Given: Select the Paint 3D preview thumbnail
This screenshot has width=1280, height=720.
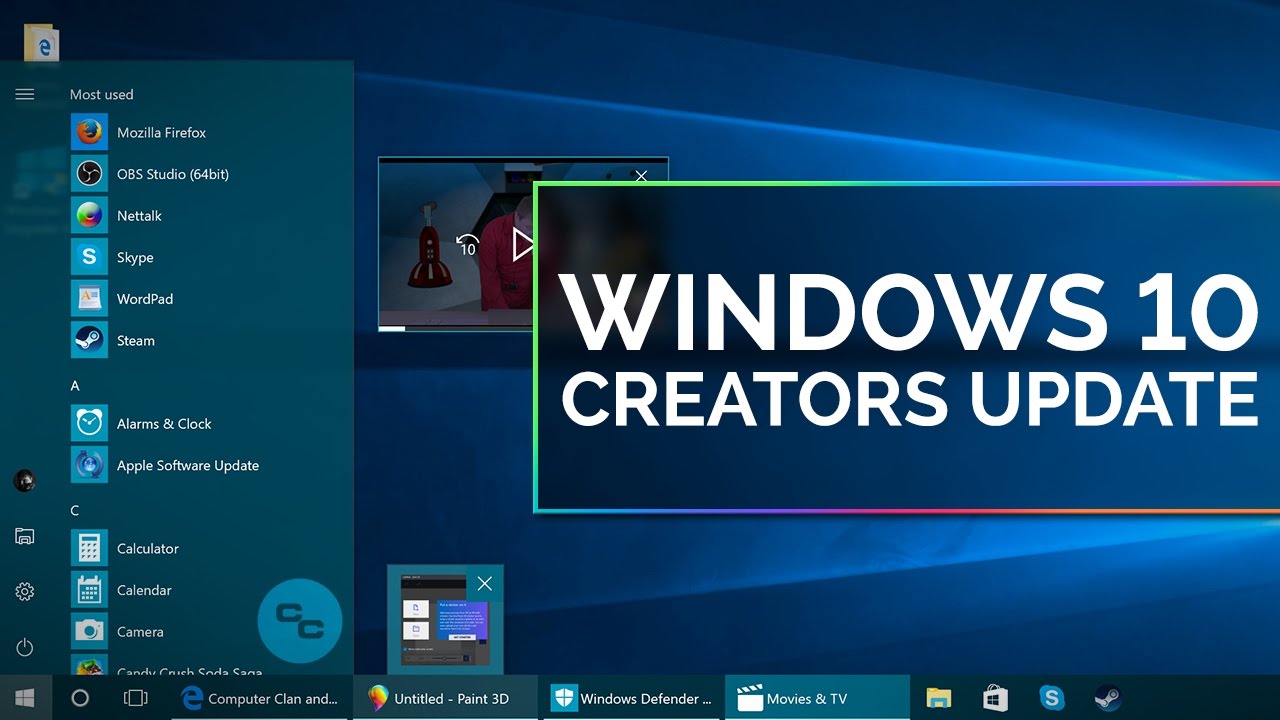Looking at the screenshot, I should [445, 620].
